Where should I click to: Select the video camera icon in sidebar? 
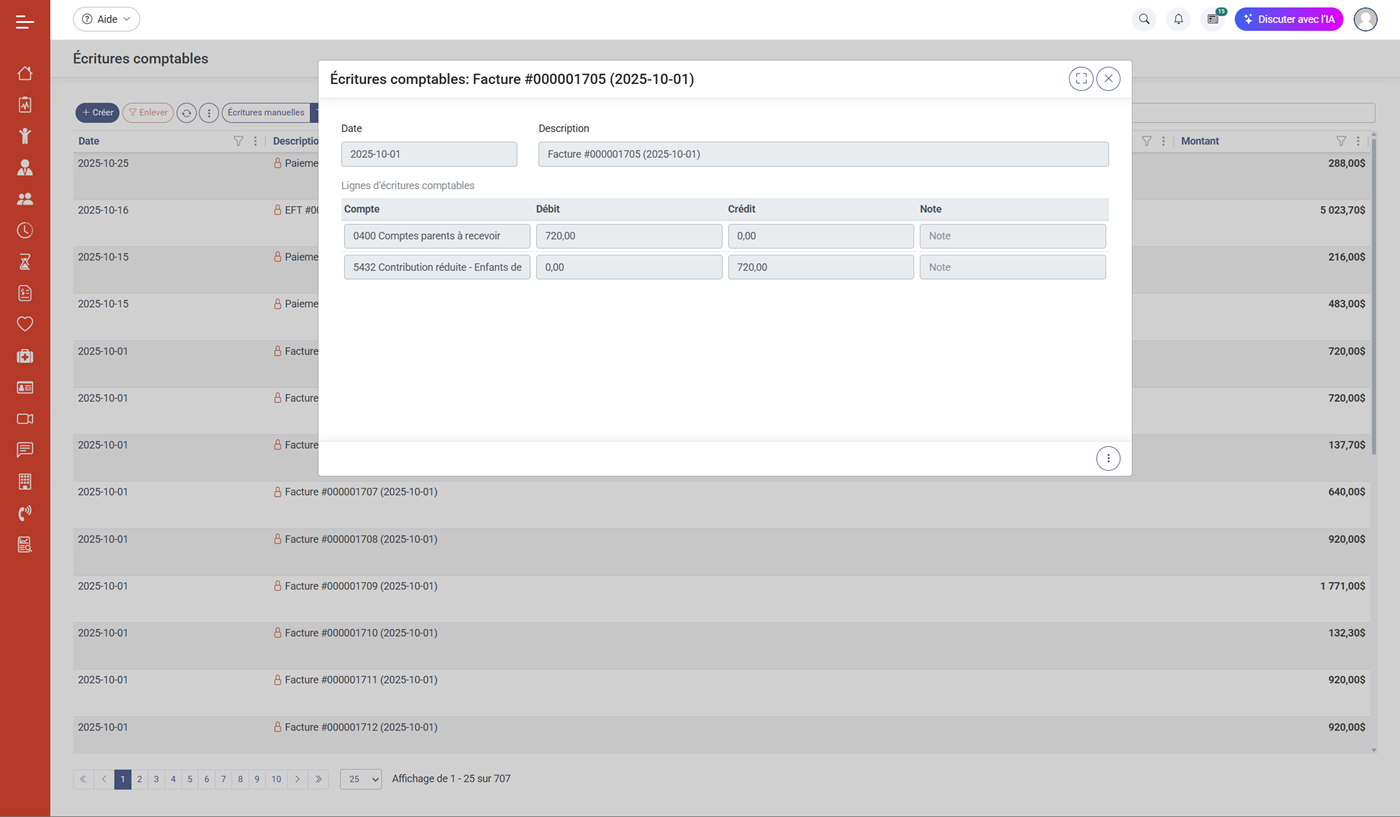coord(25,418)
